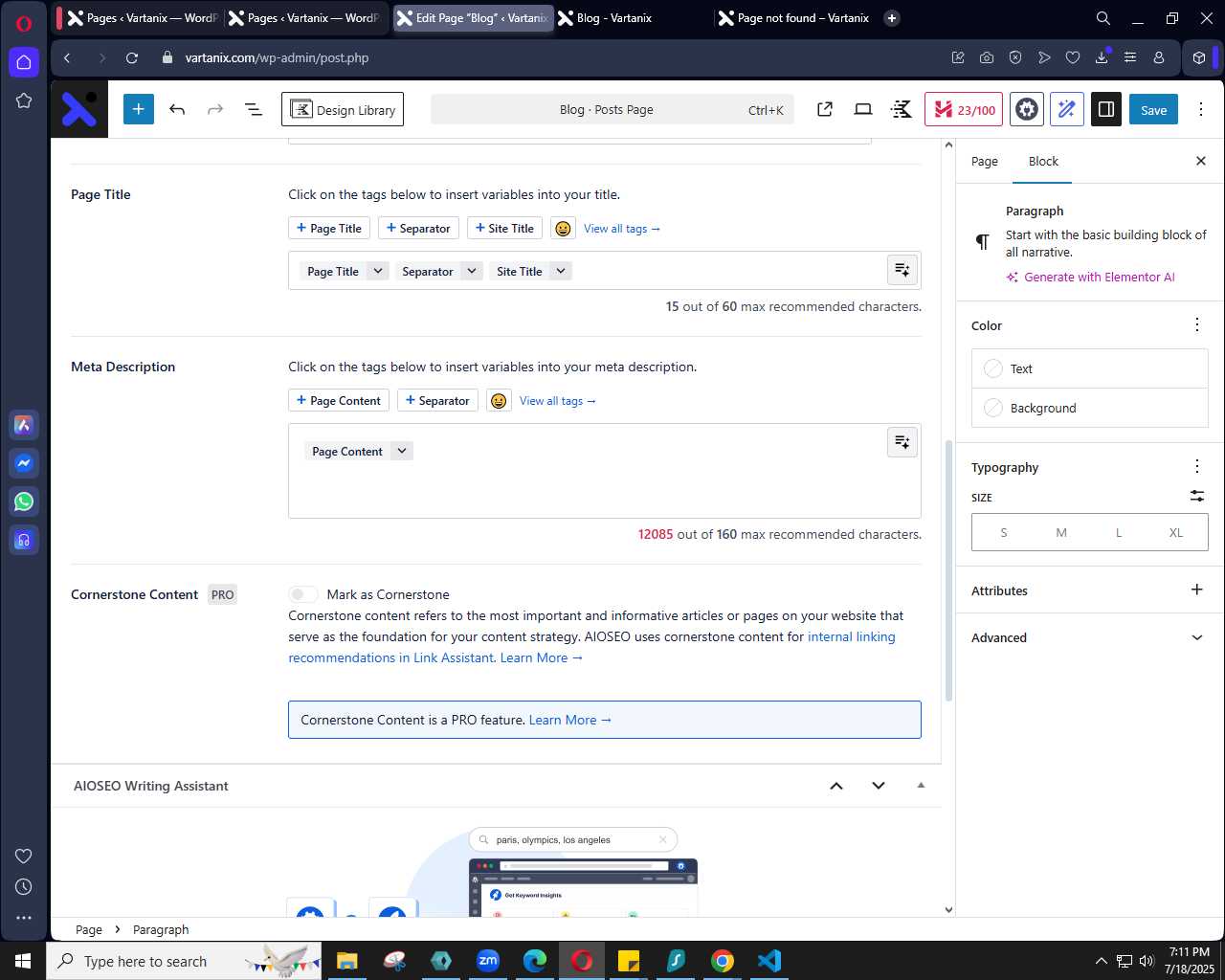This screenshot has width=1225, height=980.
Task: View all tags for Meta Description
Action: 558,400
